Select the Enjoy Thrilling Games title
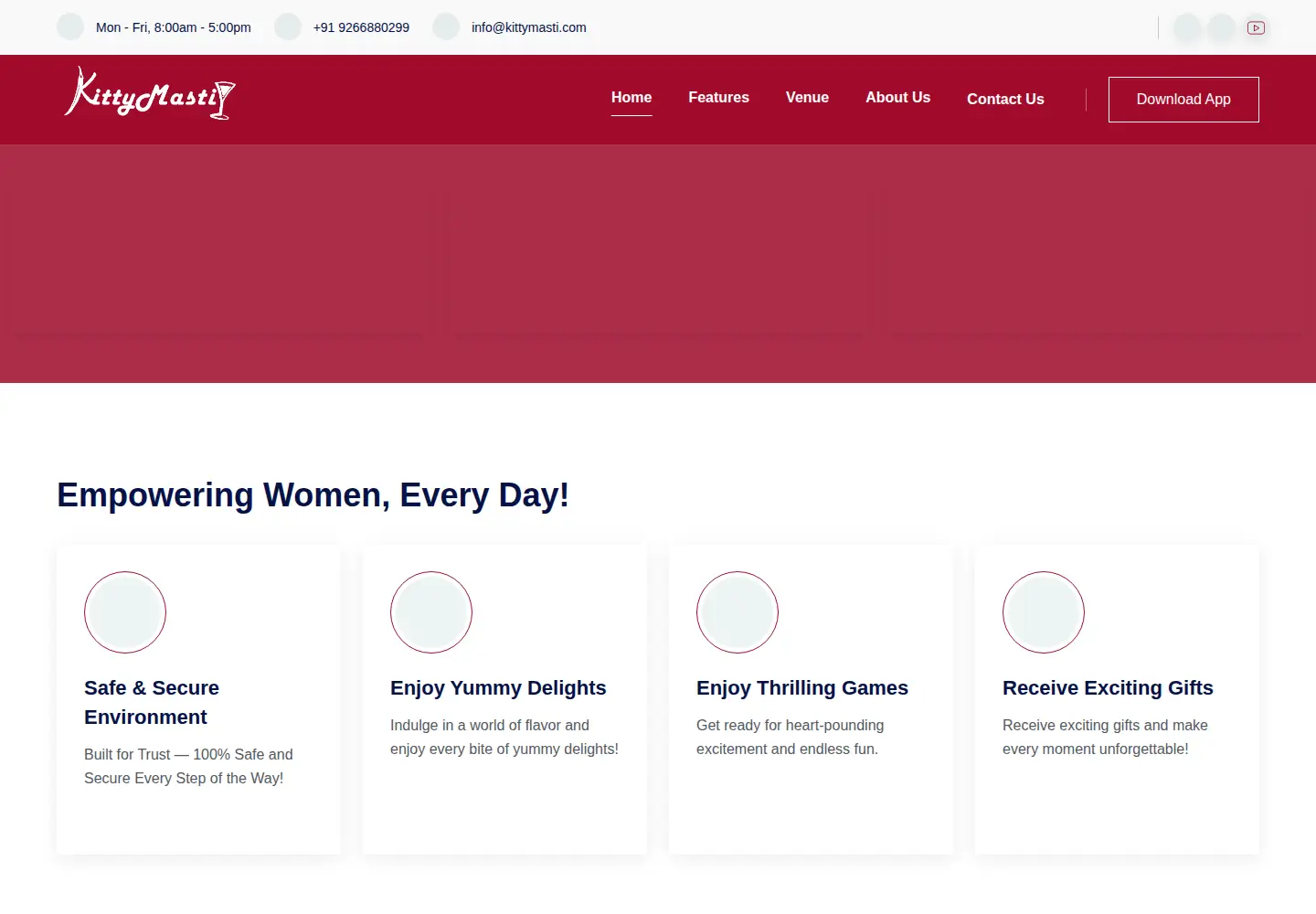Image resolution: width=1316 pixels, height=914 pixels. pos(802,688)
